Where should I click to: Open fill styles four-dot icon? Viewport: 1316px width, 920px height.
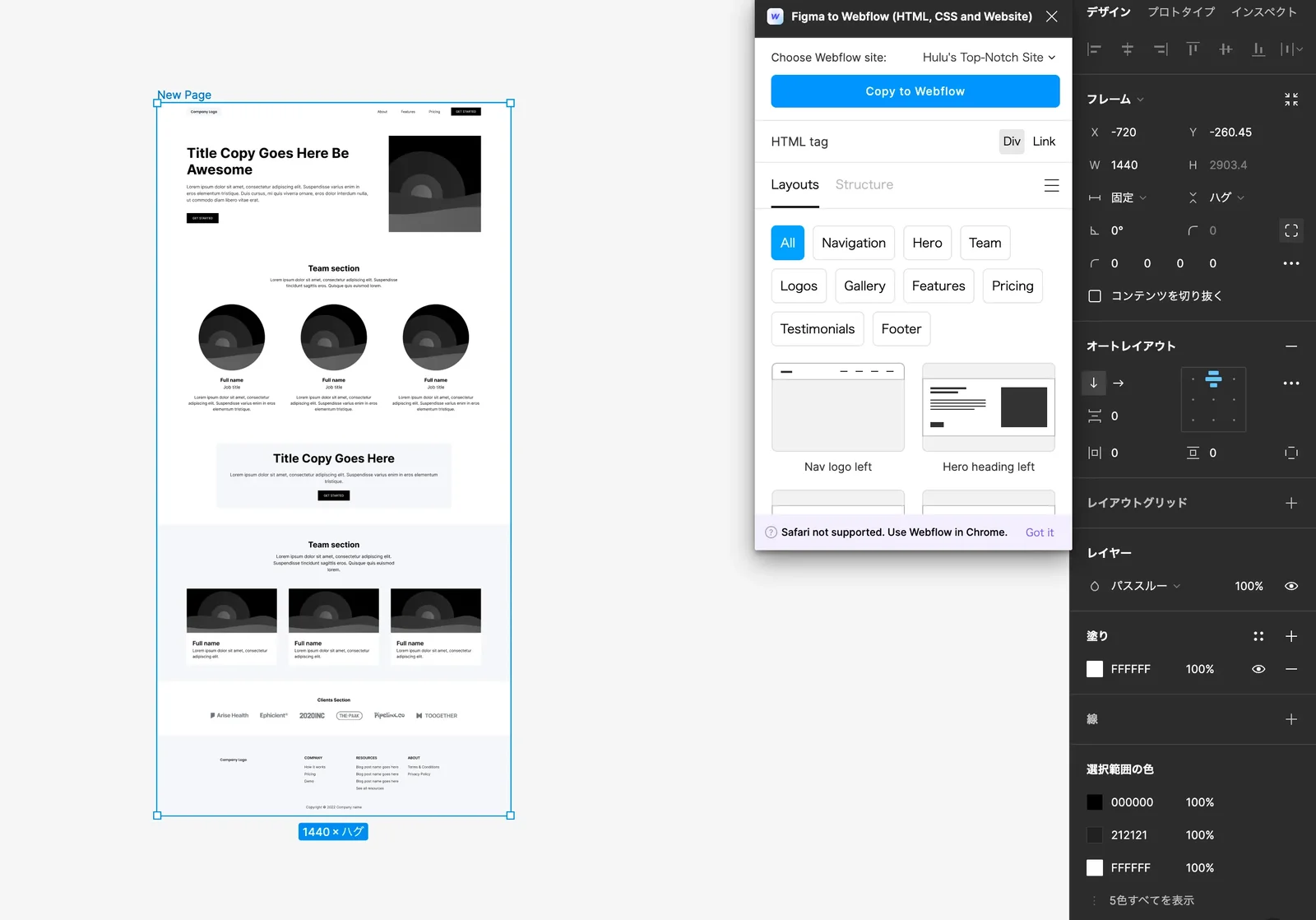click(x=1258, y=636)
